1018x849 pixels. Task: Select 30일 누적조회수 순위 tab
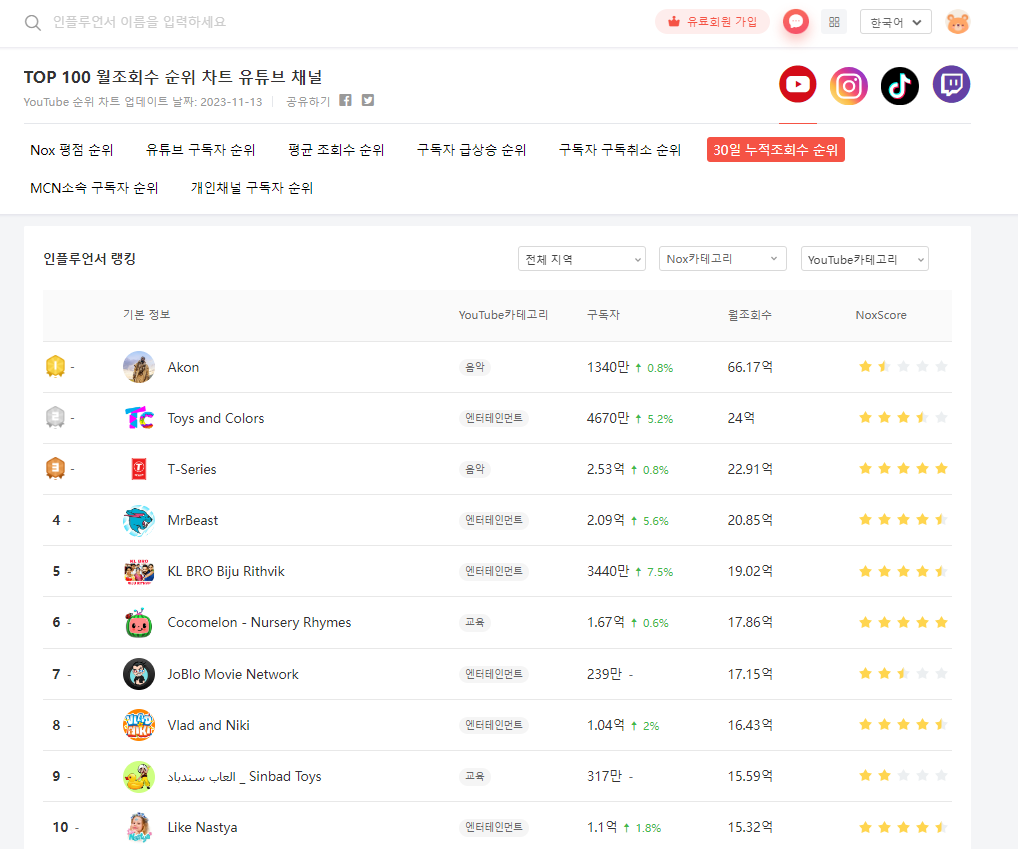pos(775,150)
